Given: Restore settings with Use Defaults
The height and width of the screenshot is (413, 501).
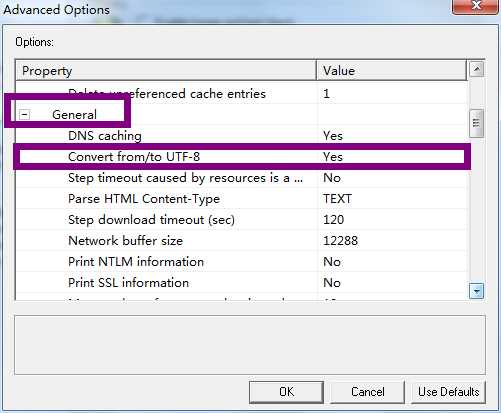Looking at the screenshot, I should click(x=448, y=392).
